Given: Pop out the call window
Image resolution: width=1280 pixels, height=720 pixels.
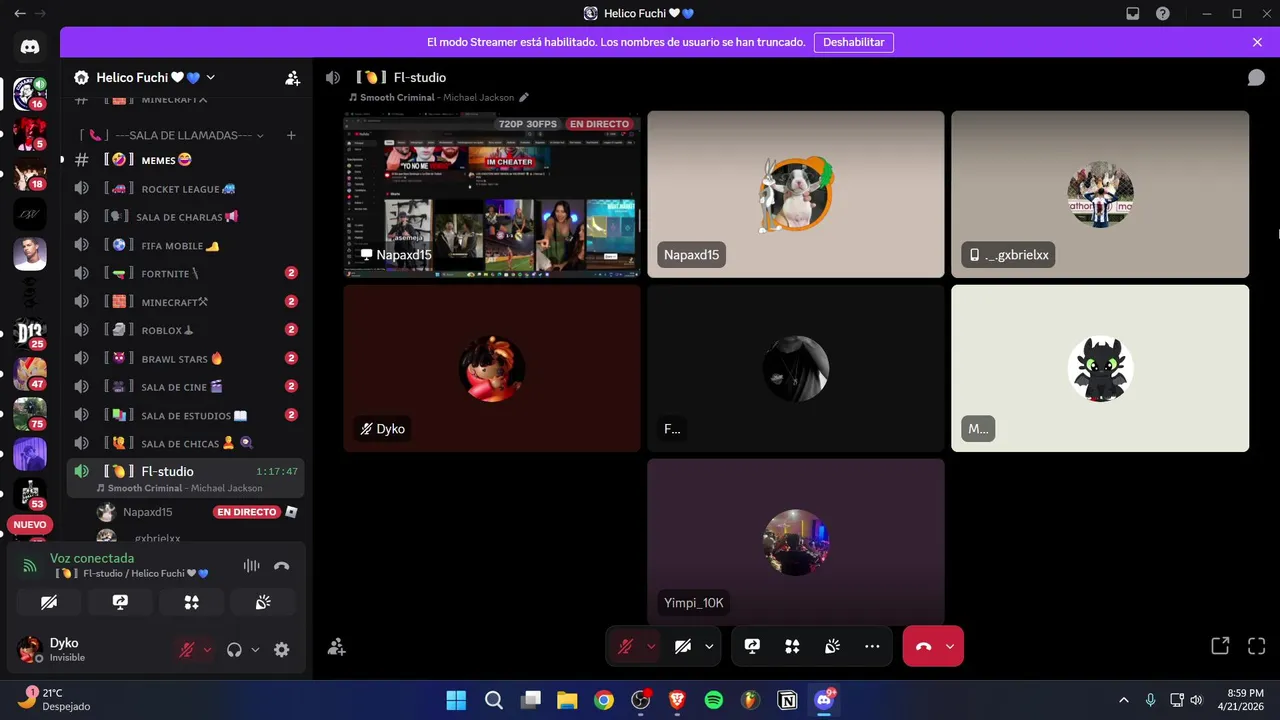Looking at the screenshot, I should point(1220,646).
